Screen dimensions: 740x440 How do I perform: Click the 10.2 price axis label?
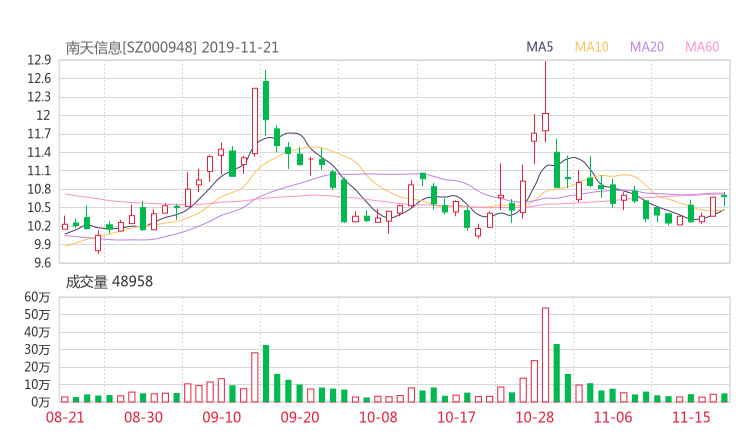pyautogui.click(x=39, y=226)
